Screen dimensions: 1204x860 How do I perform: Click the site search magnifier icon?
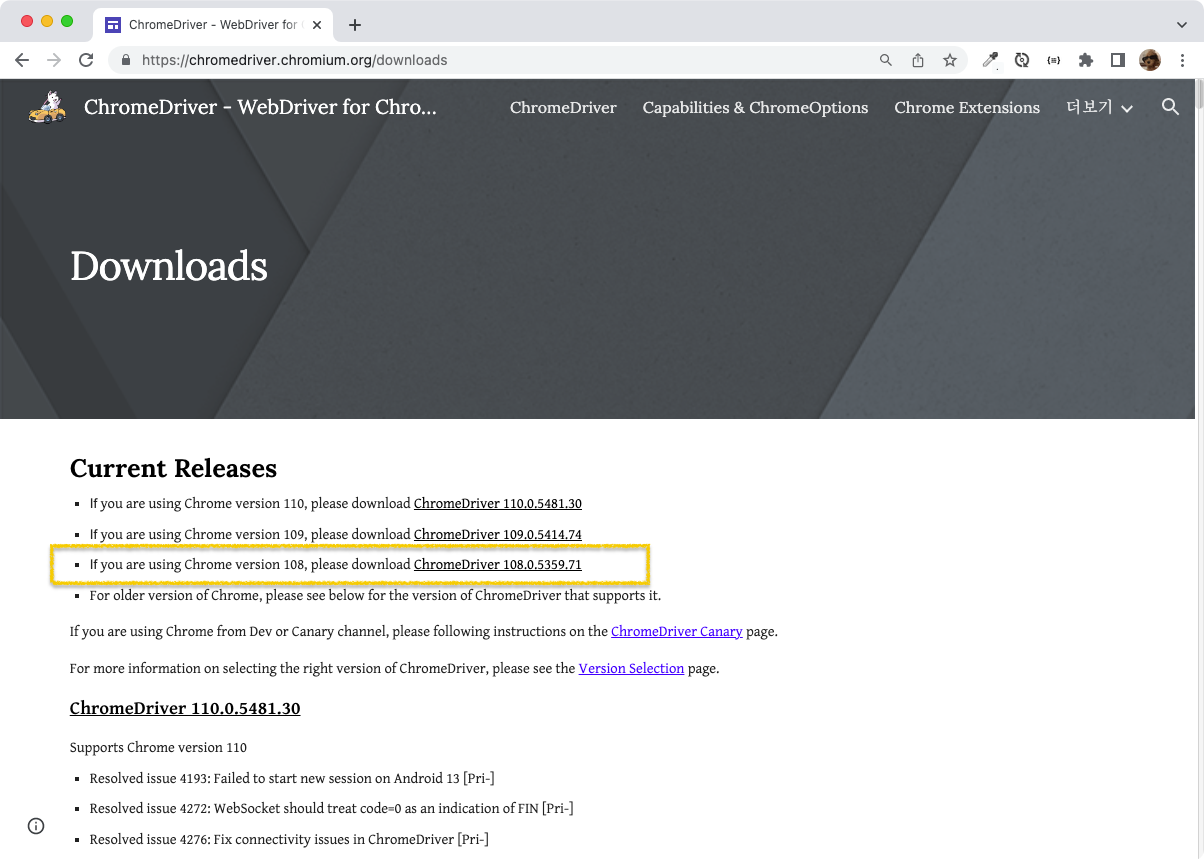[x=1171, y=107]
